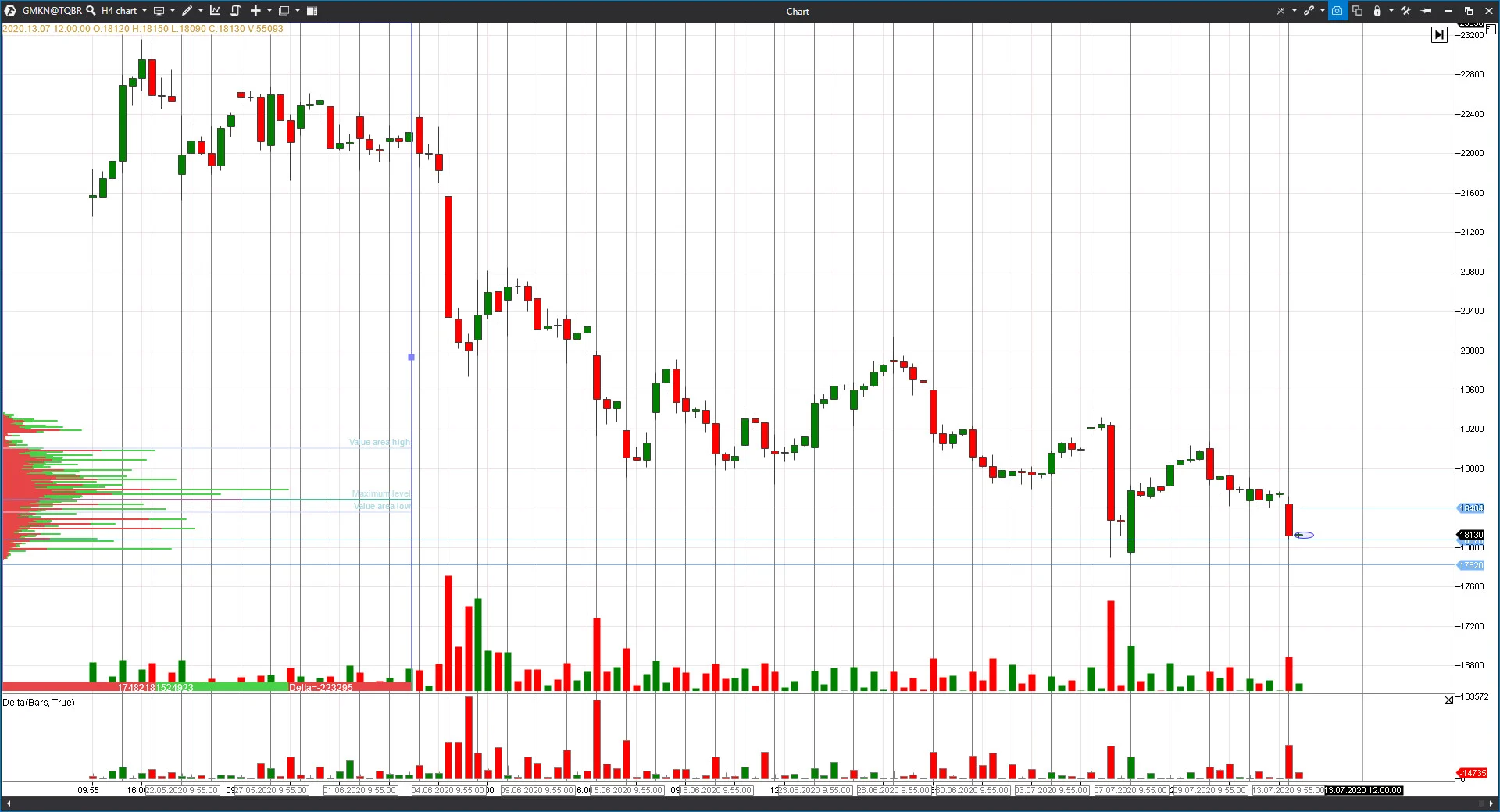This screenshot has height=812, width=1500.
Task: Click the Value area low label
Action: [382, 506]
